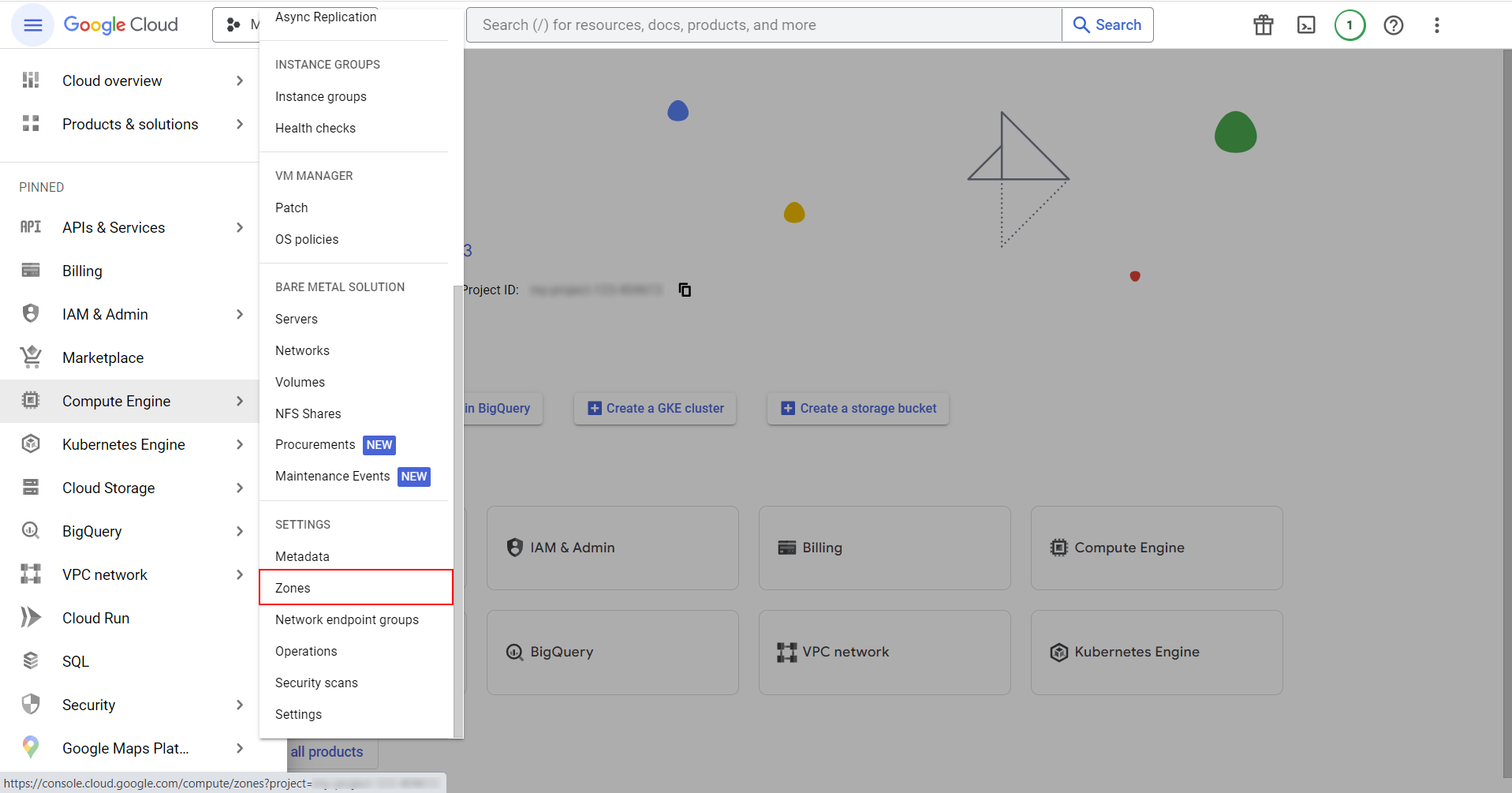Click the Compute Engine sidebar item
The image size is (1512, 793).
click(129, 401)
